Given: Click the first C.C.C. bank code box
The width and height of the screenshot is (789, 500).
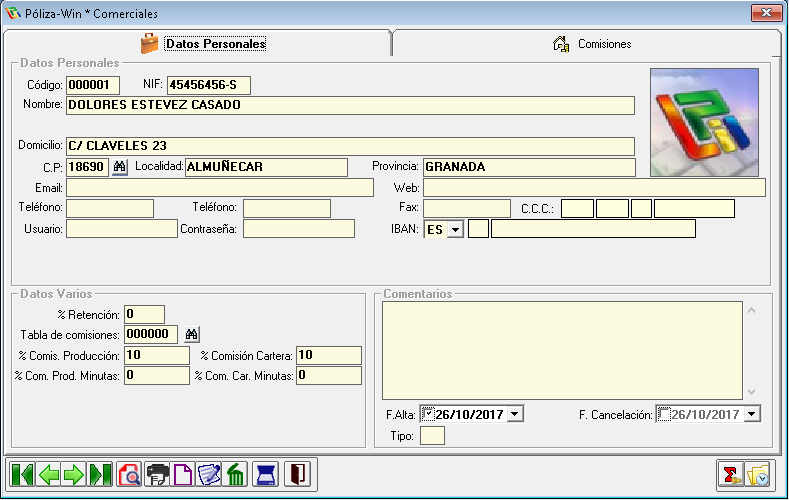Looking at the screenshot, I should click(x=577, y=208).
